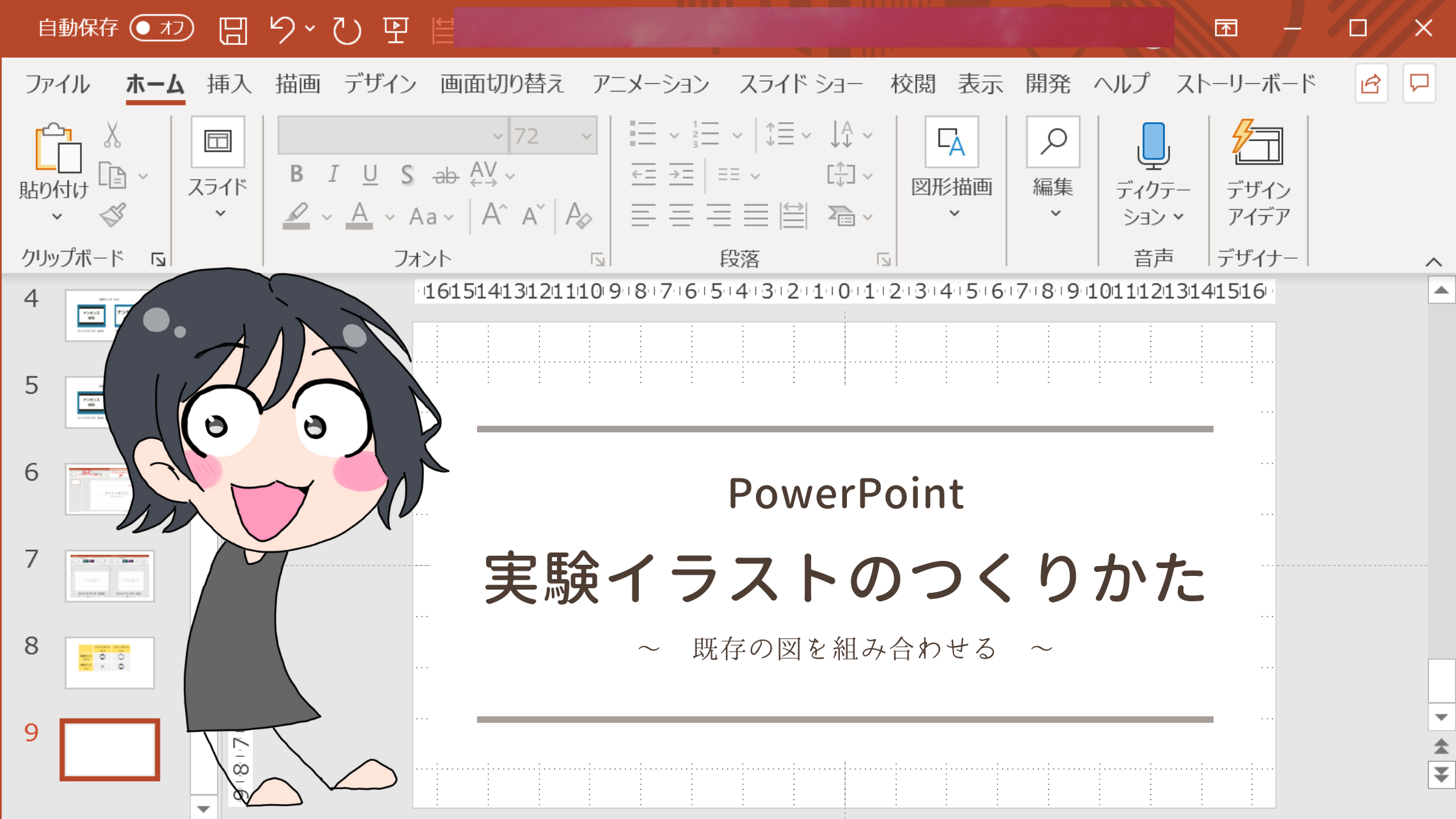Click the share icon at ribbon right

[x=1371, y=83]
